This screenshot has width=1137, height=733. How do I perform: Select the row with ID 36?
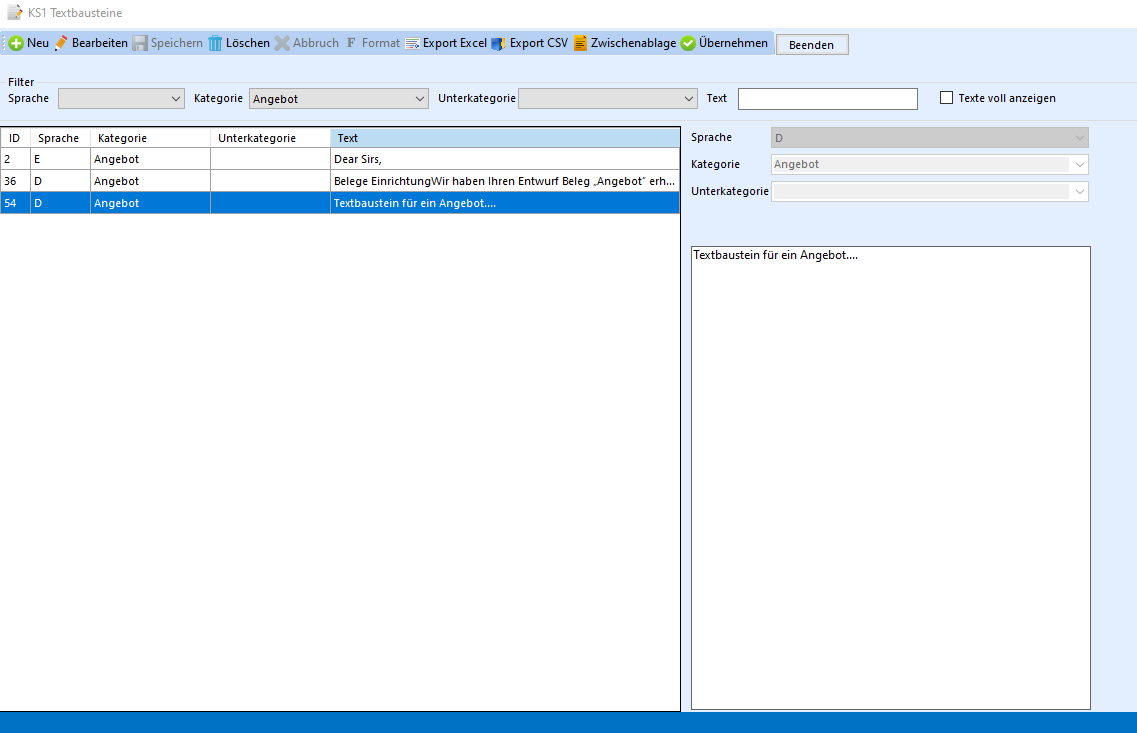coord(340,181)
